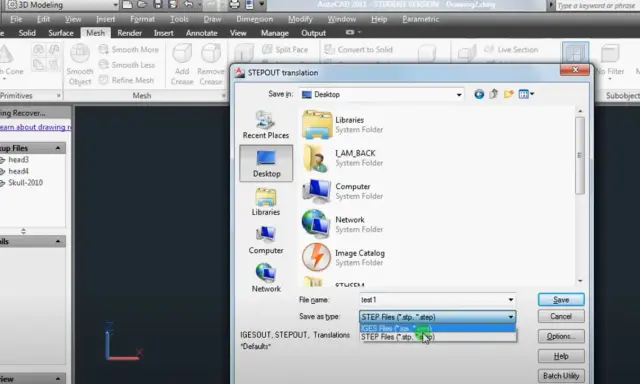Image resolution: width=640 pixels, height=384 pixels.
Task: Switch to the Solid ribbon tab
Action: [27, 33]
